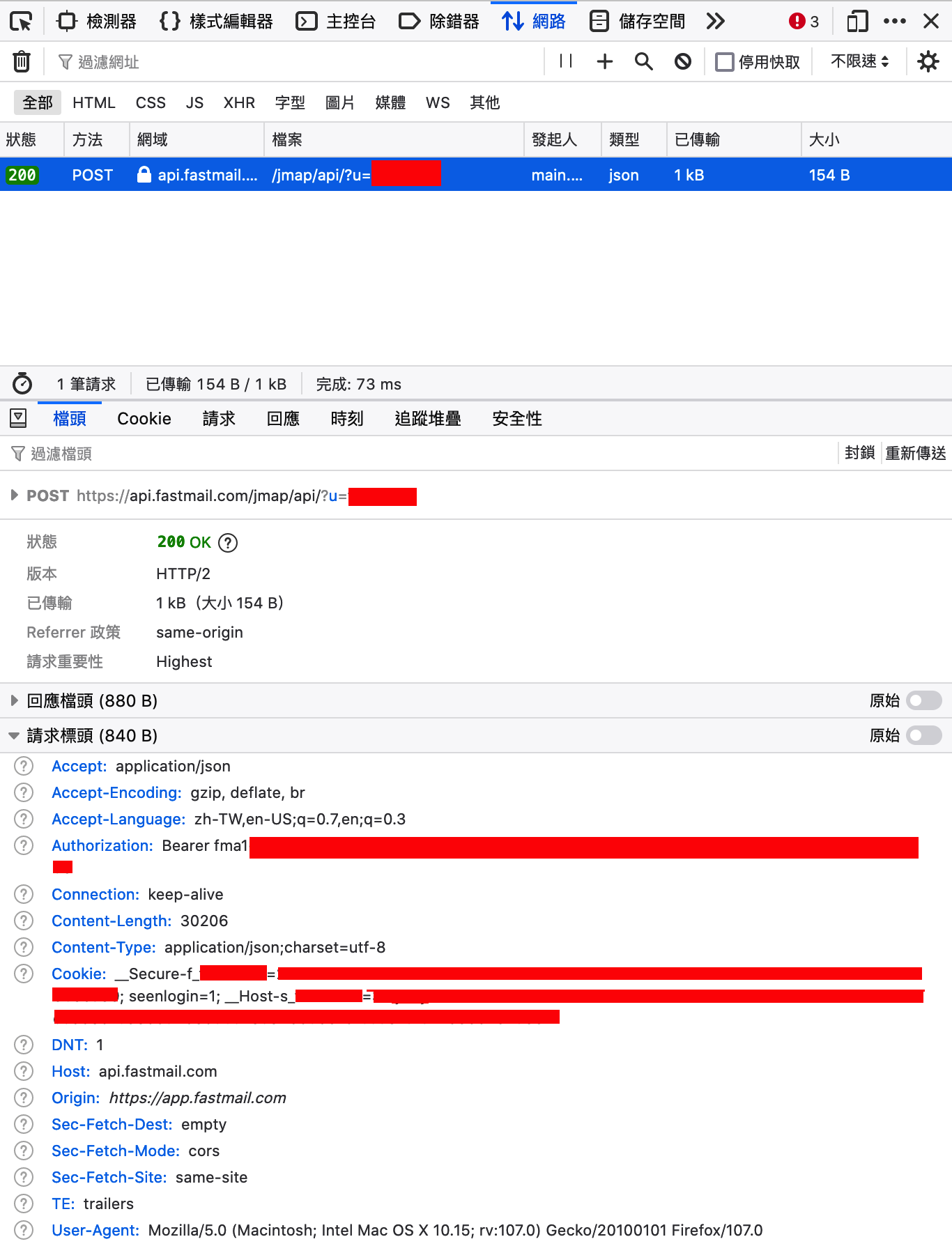The image size is (952, 1253).
Task: Expand the 回應檔頭 (880 B) section
Action: [x=92, y=700]
